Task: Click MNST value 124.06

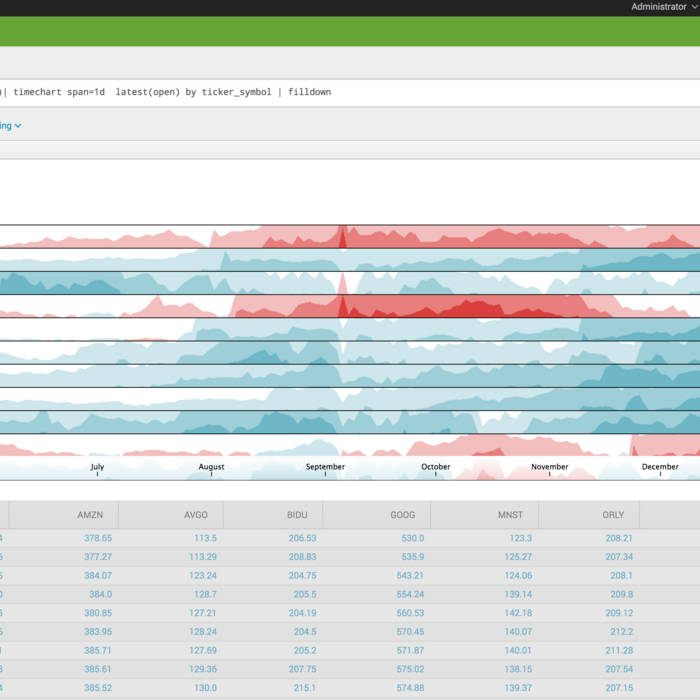Action: click(x=518, y=576)
